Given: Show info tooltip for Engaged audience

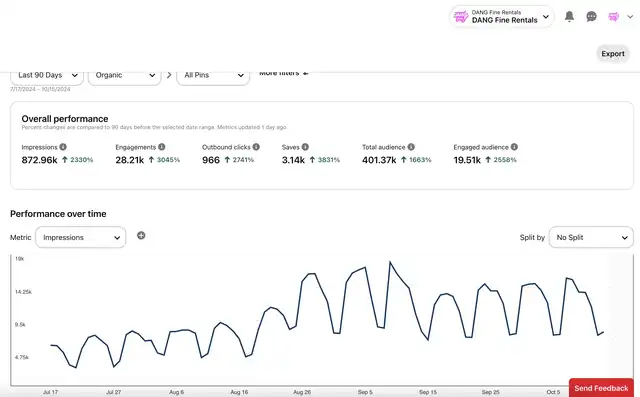Looking at the screenshot, I should [514, 147].
